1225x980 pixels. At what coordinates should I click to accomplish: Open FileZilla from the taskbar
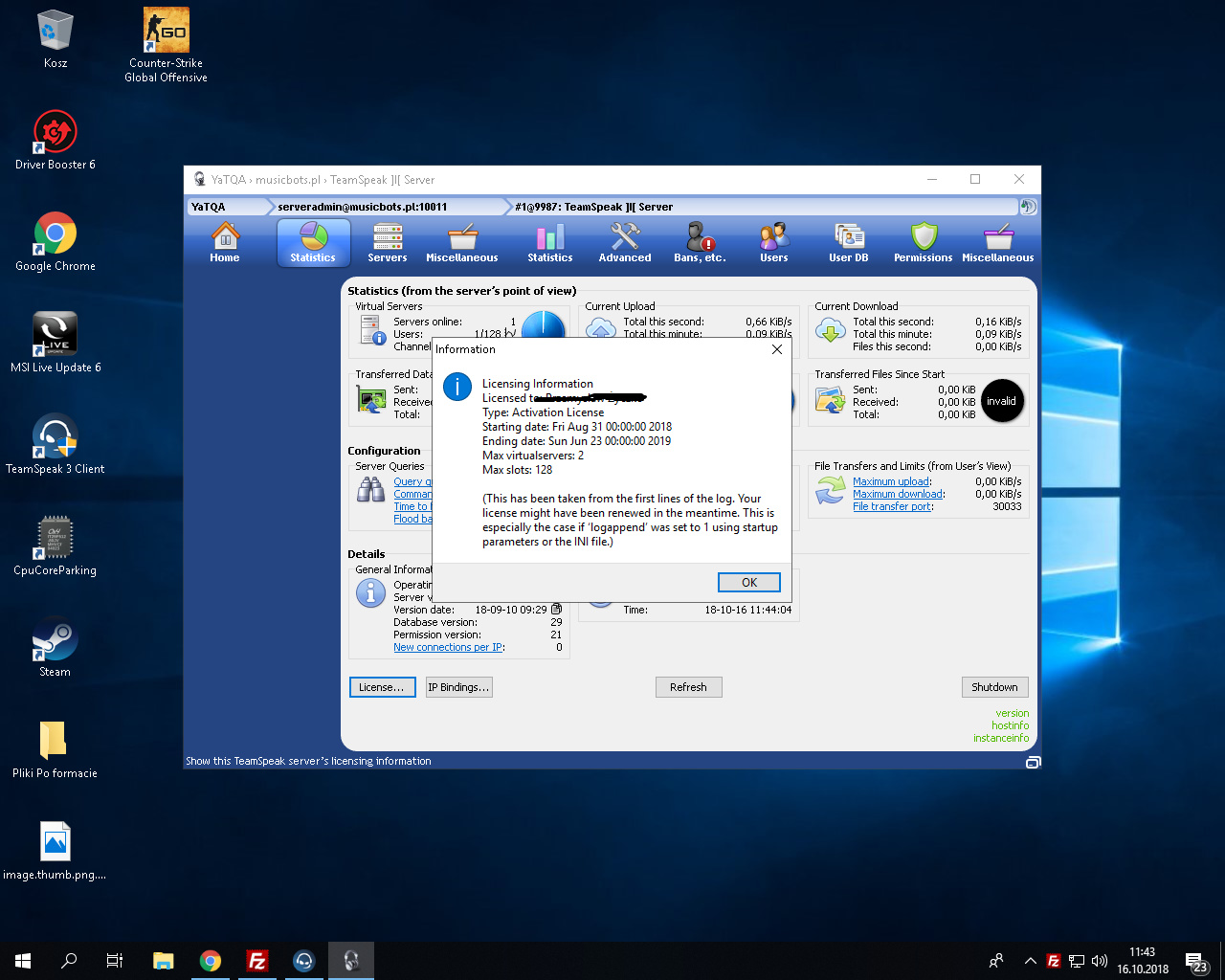pyautogui.click(x=256, y=961)
